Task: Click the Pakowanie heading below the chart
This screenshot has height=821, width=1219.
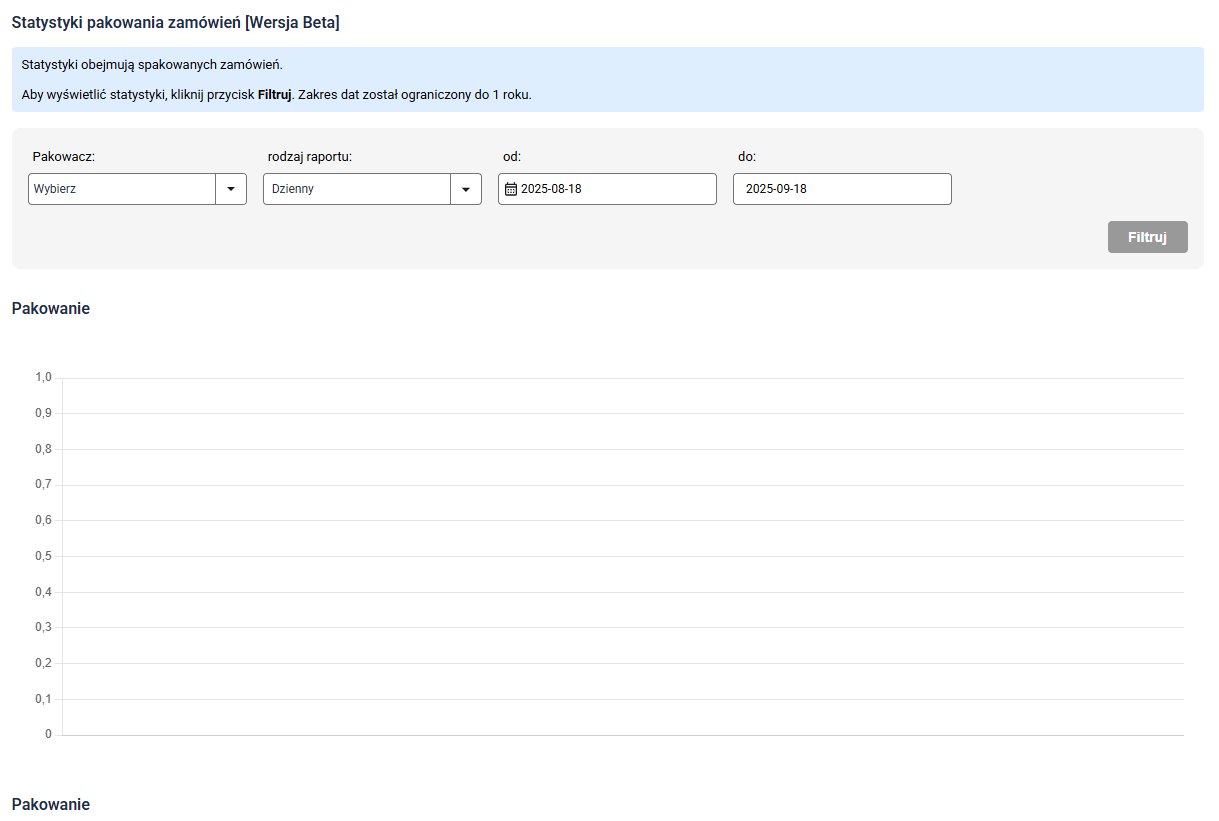Action: pos(51,804)
